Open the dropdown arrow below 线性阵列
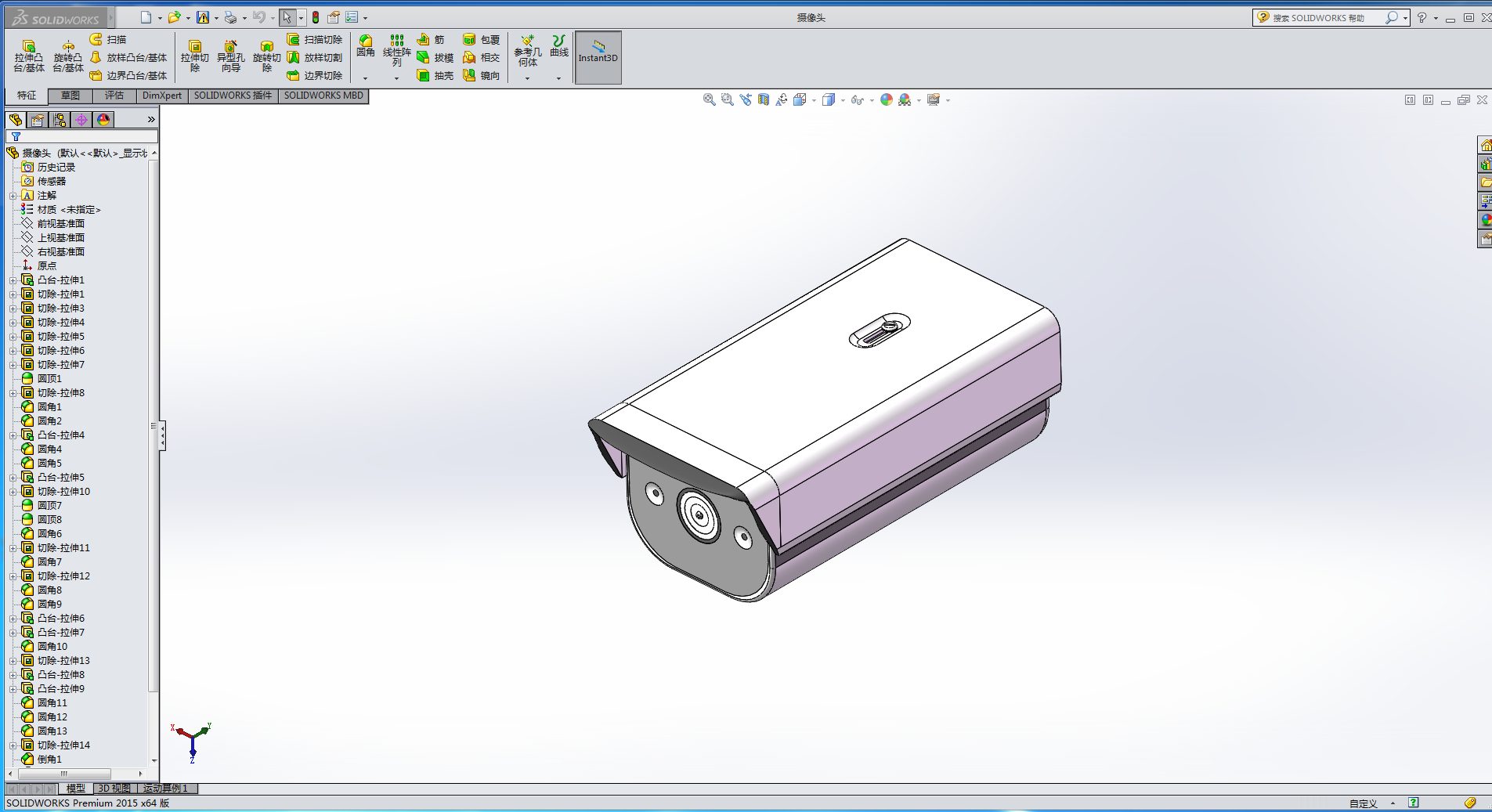The height and width of the screenshot is (812, 1492). pos(397,78)
